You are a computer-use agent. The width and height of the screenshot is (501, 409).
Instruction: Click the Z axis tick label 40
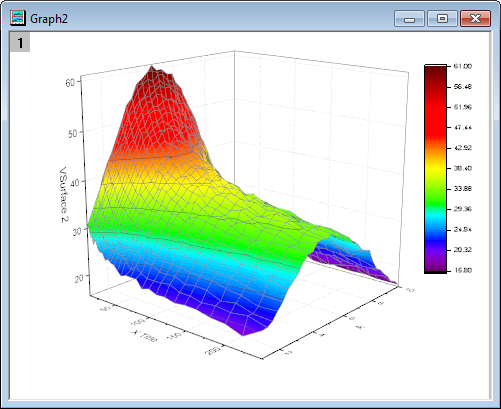point(75,183)
